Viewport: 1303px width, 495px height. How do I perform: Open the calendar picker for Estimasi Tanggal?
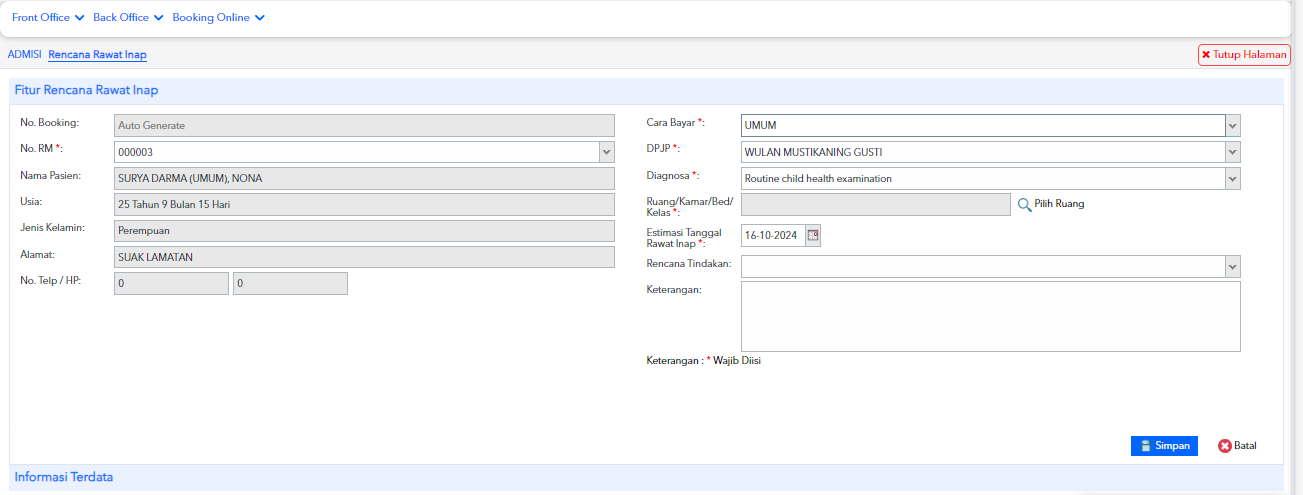813,236
